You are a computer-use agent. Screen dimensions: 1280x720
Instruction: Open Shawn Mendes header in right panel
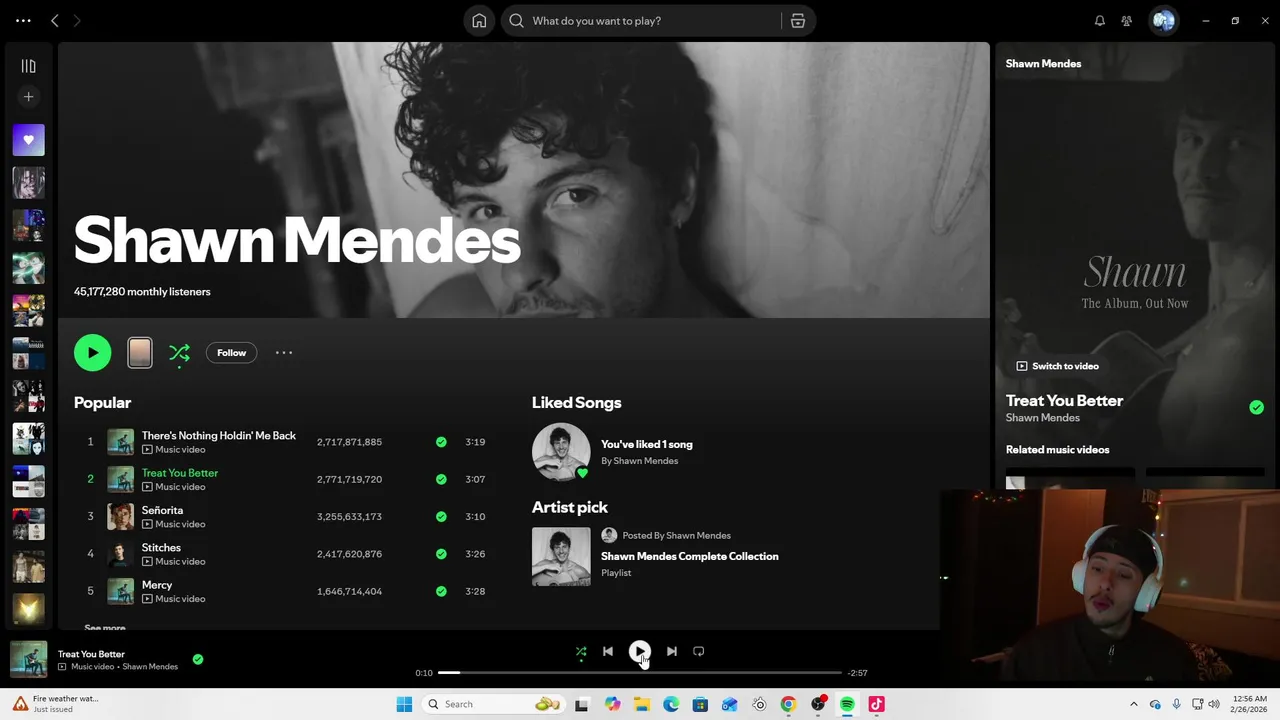1043,63
